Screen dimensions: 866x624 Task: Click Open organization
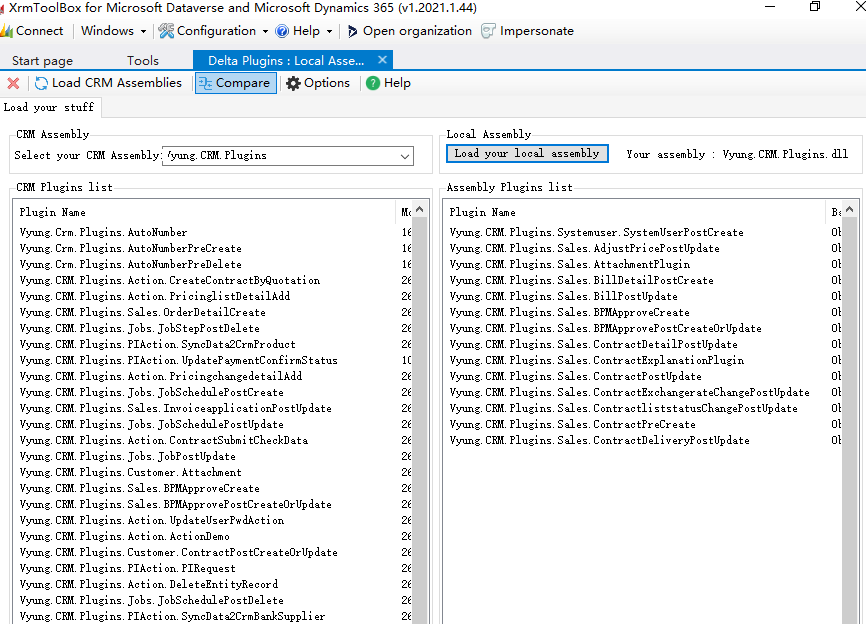tap(409, 31)
